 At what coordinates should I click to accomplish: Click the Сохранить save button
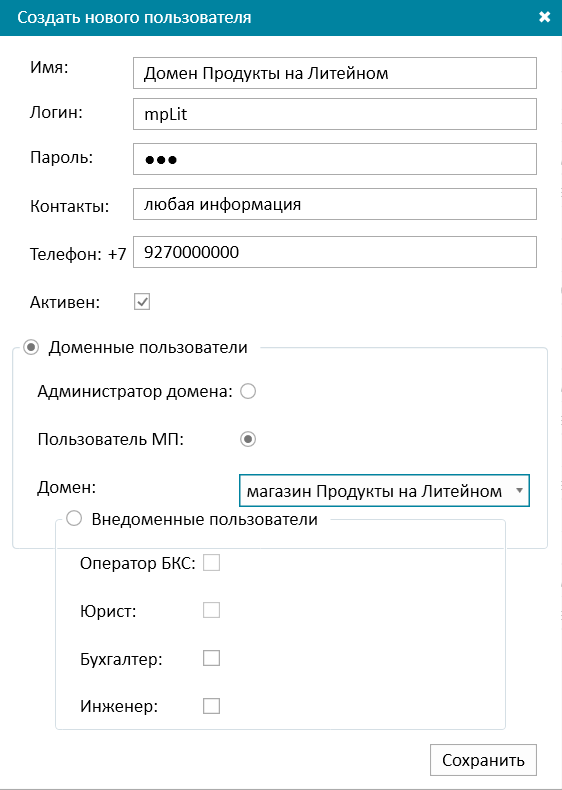(x=483, y=760)
